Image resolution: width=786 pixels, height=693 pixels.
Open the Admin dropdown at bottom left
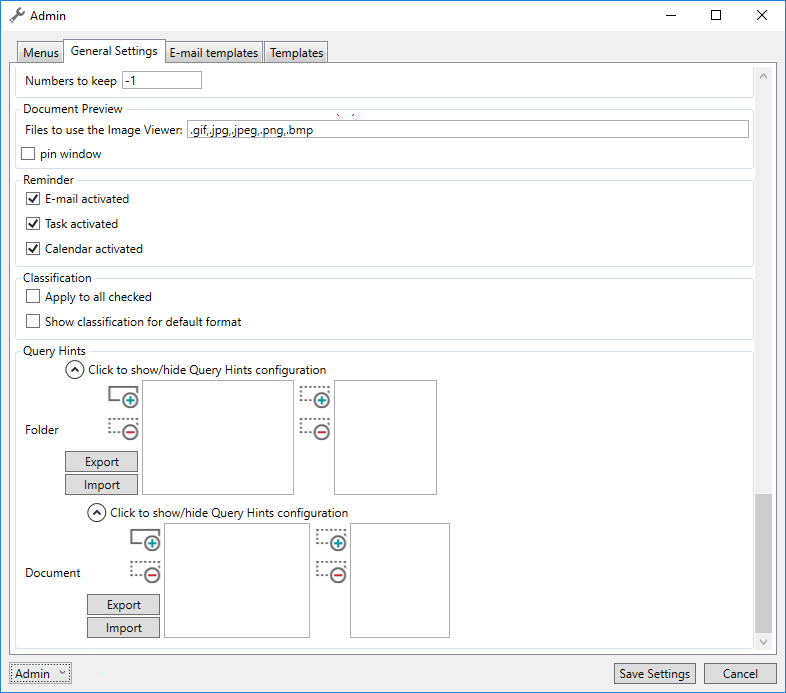[x=40, y=674]
